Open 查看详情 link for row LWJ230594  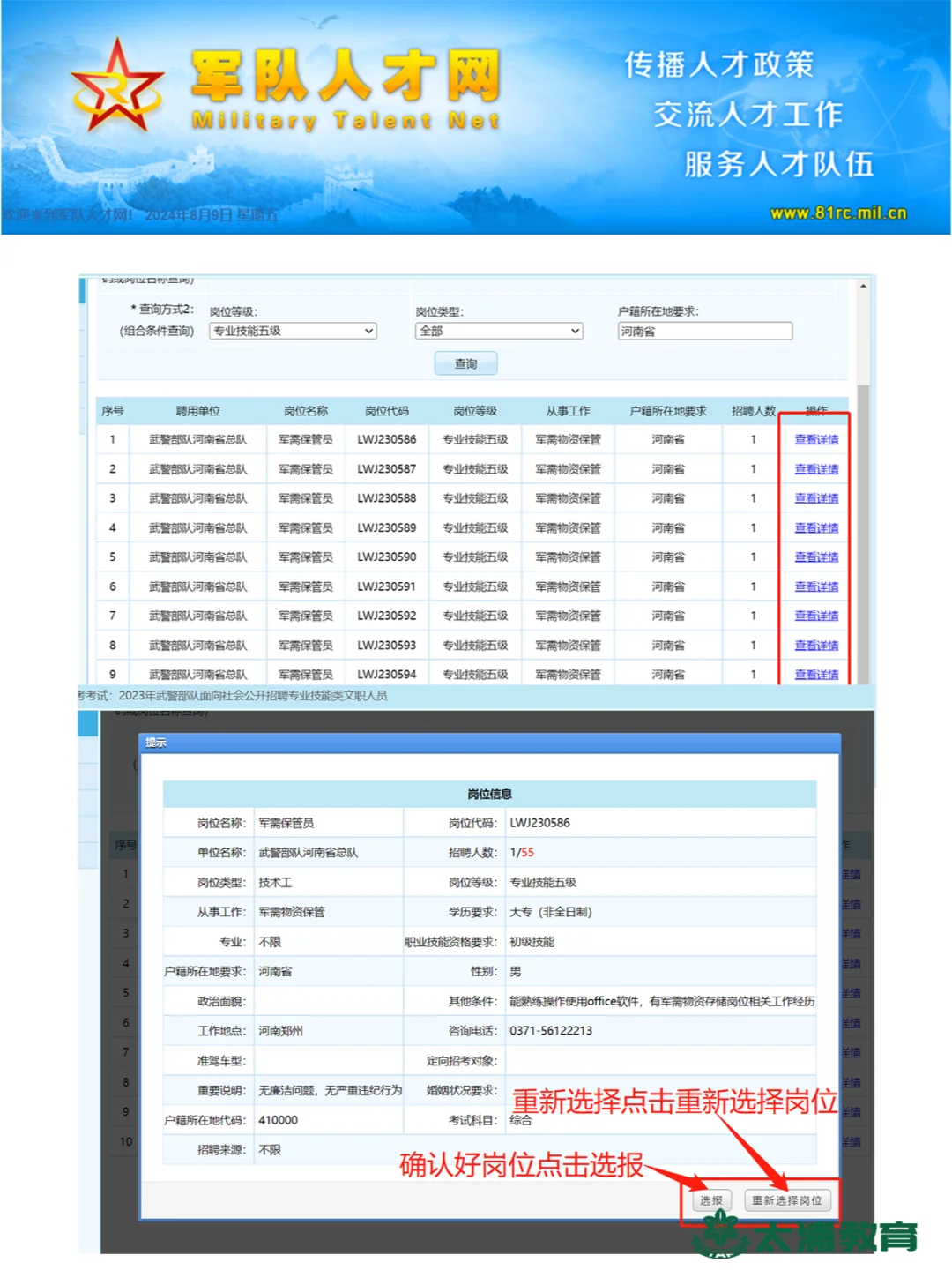(x=816, y=675)
